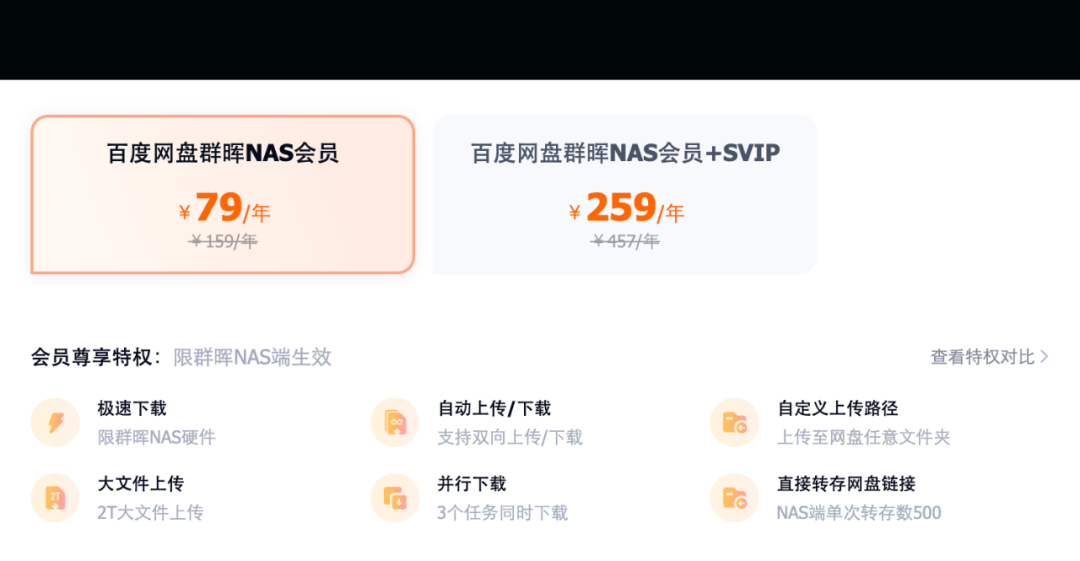Click the 大文件上传 feature title
This screenshot has width=1080, height=561.
pos(141,484)
